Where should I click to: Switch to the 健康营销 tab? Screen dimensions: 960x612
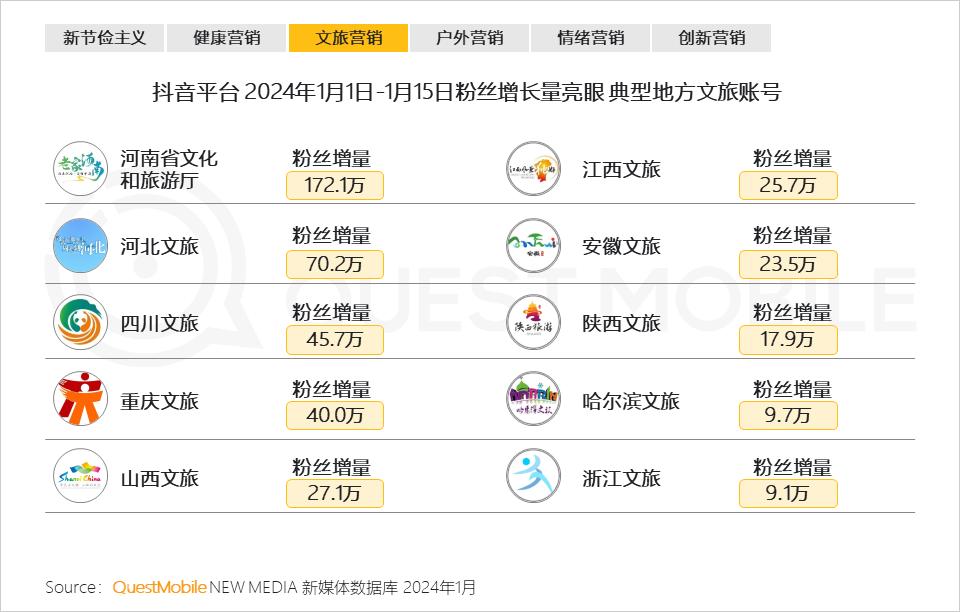pos(226,38)
